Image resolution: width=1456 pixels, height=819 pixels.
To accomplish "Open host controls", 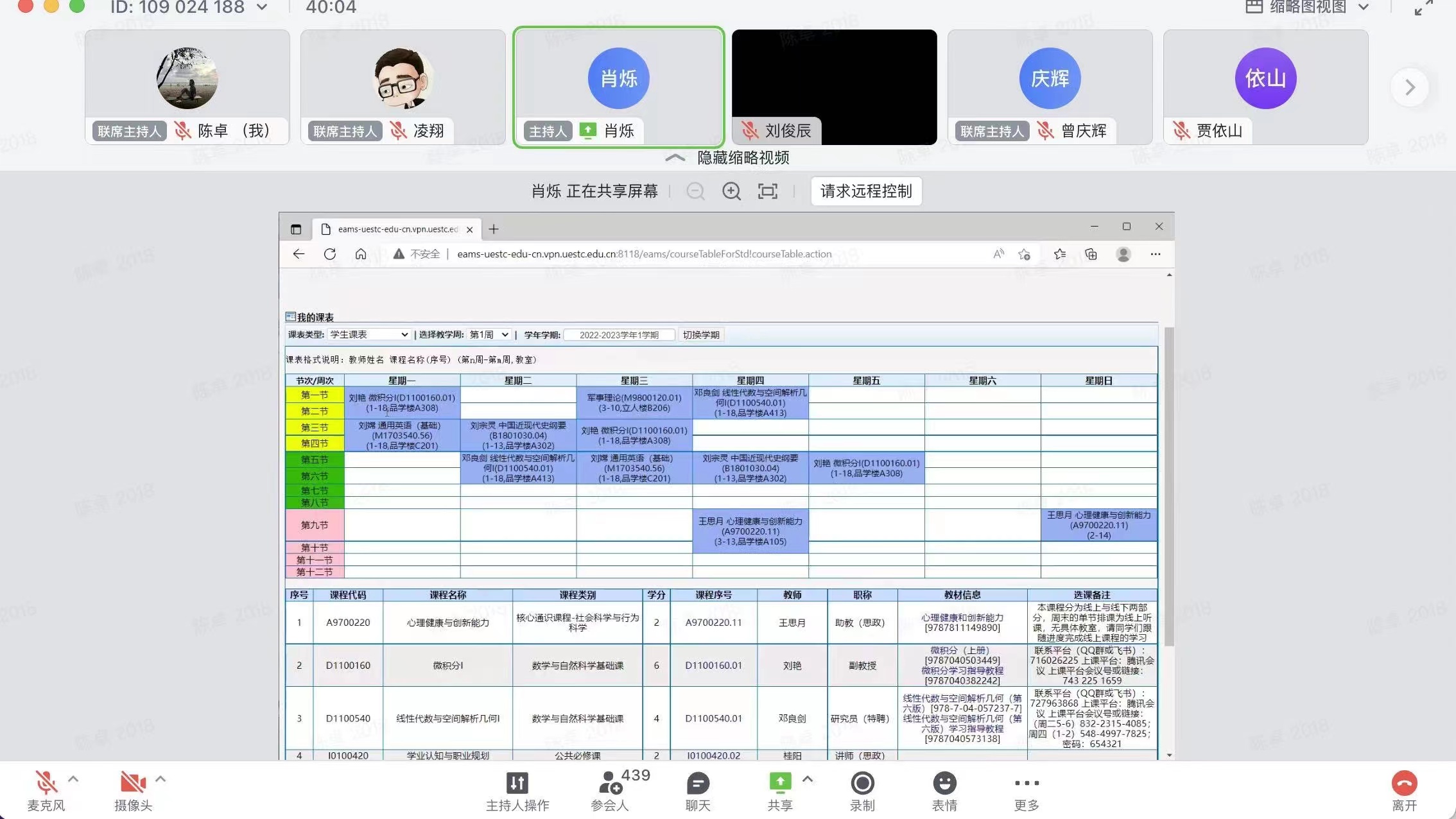I will pos(517,784).
